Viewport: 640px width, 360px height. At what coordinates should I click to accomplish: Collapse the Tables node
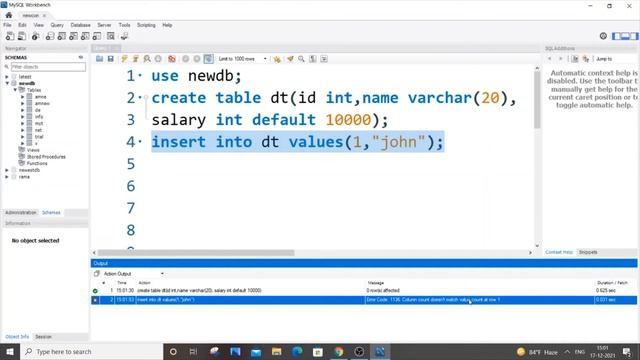pos(15,90)
